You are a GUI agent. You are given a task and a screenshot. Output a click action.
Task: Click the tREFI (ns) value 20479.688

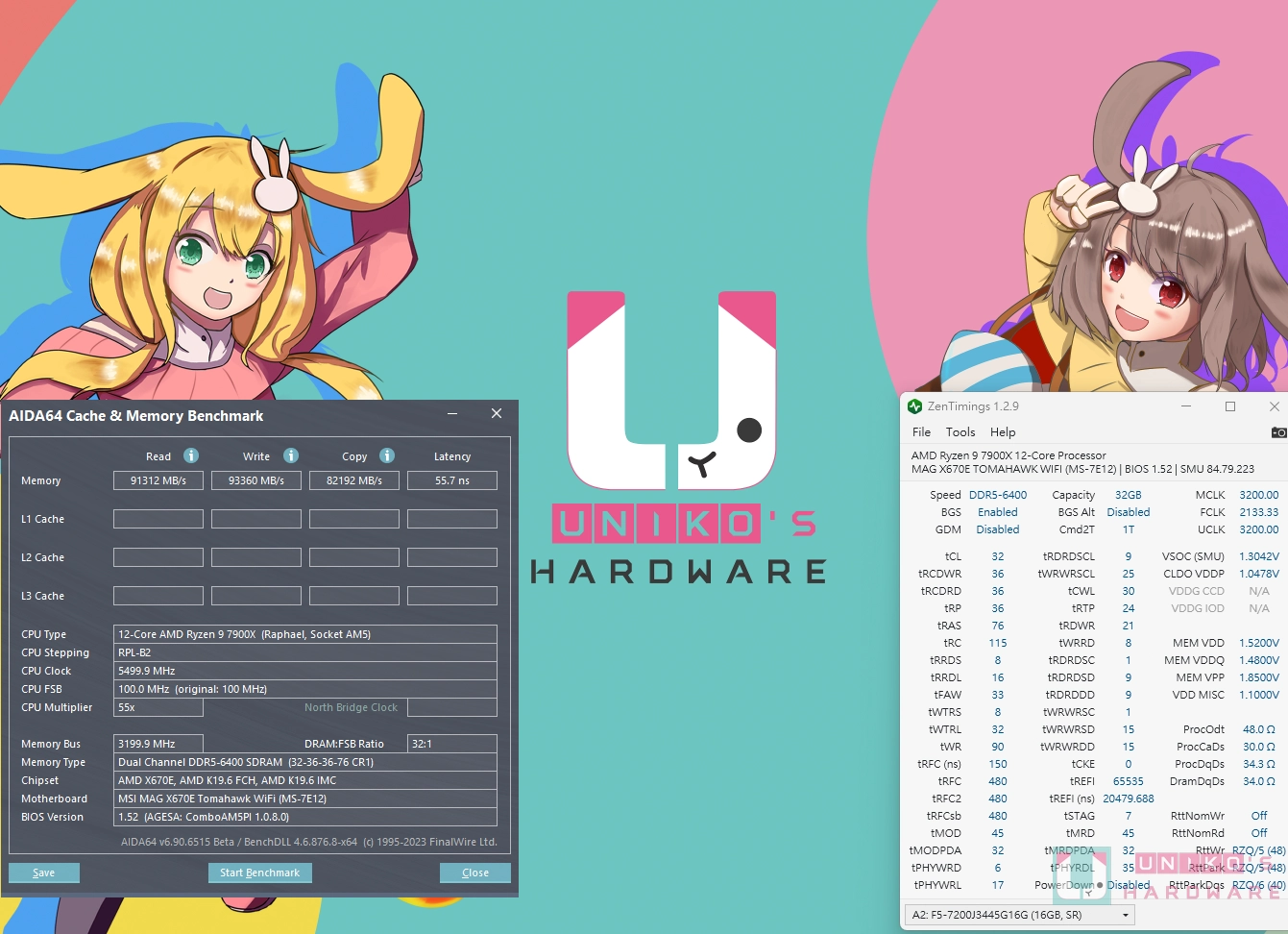[x=1129, y=799]
